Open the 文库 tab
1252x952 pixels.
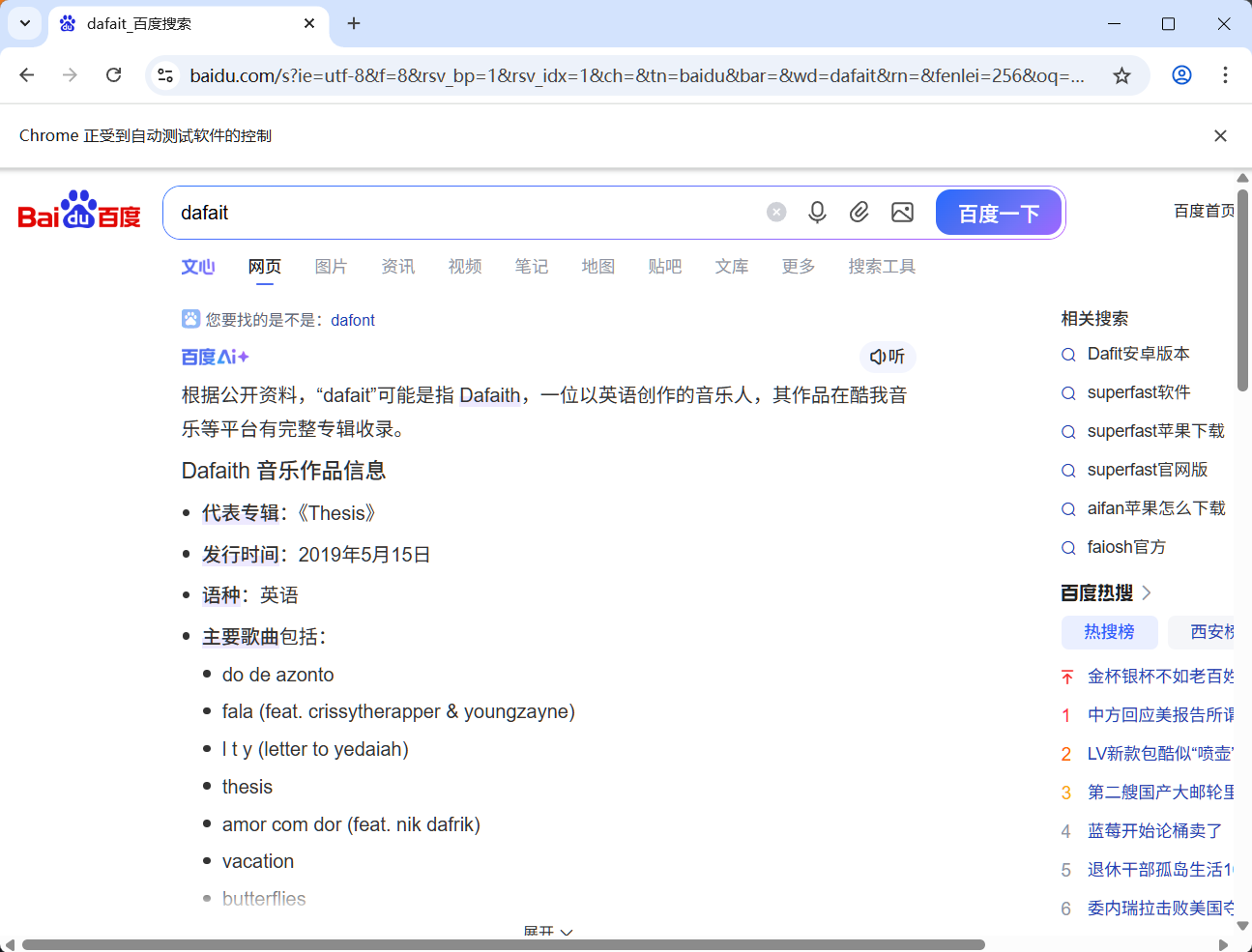click(x=732, y=267)
